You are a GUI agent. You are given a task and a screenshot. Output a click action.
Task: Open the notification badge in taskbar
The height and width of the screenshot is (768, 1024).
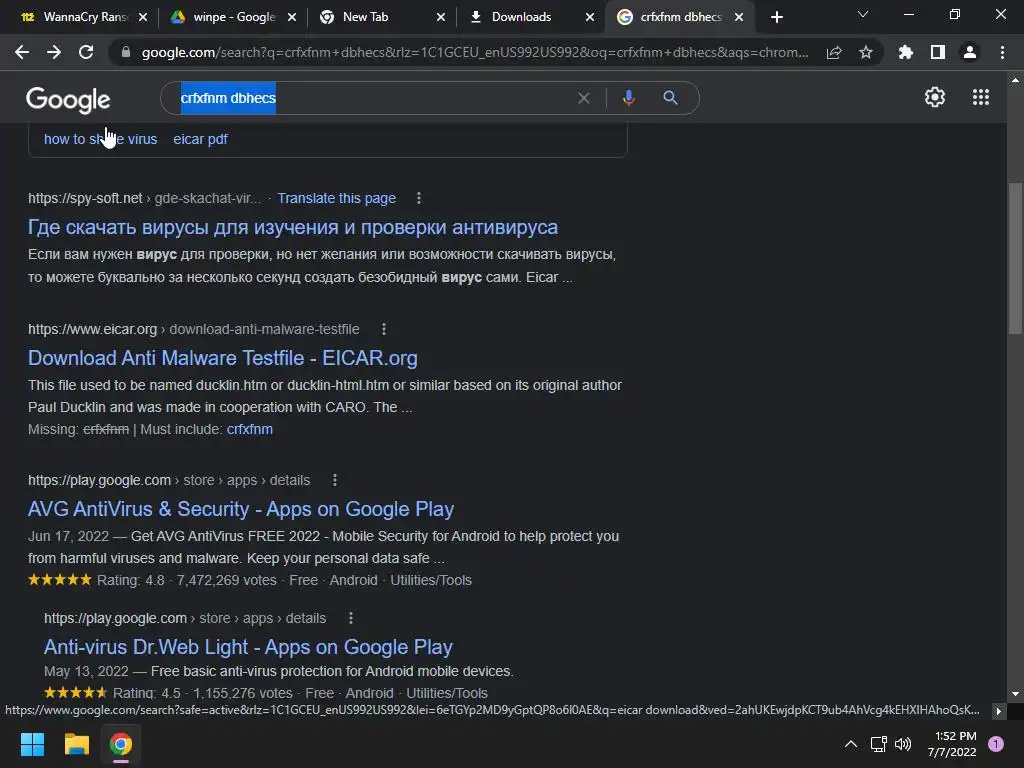coord(996,744)
